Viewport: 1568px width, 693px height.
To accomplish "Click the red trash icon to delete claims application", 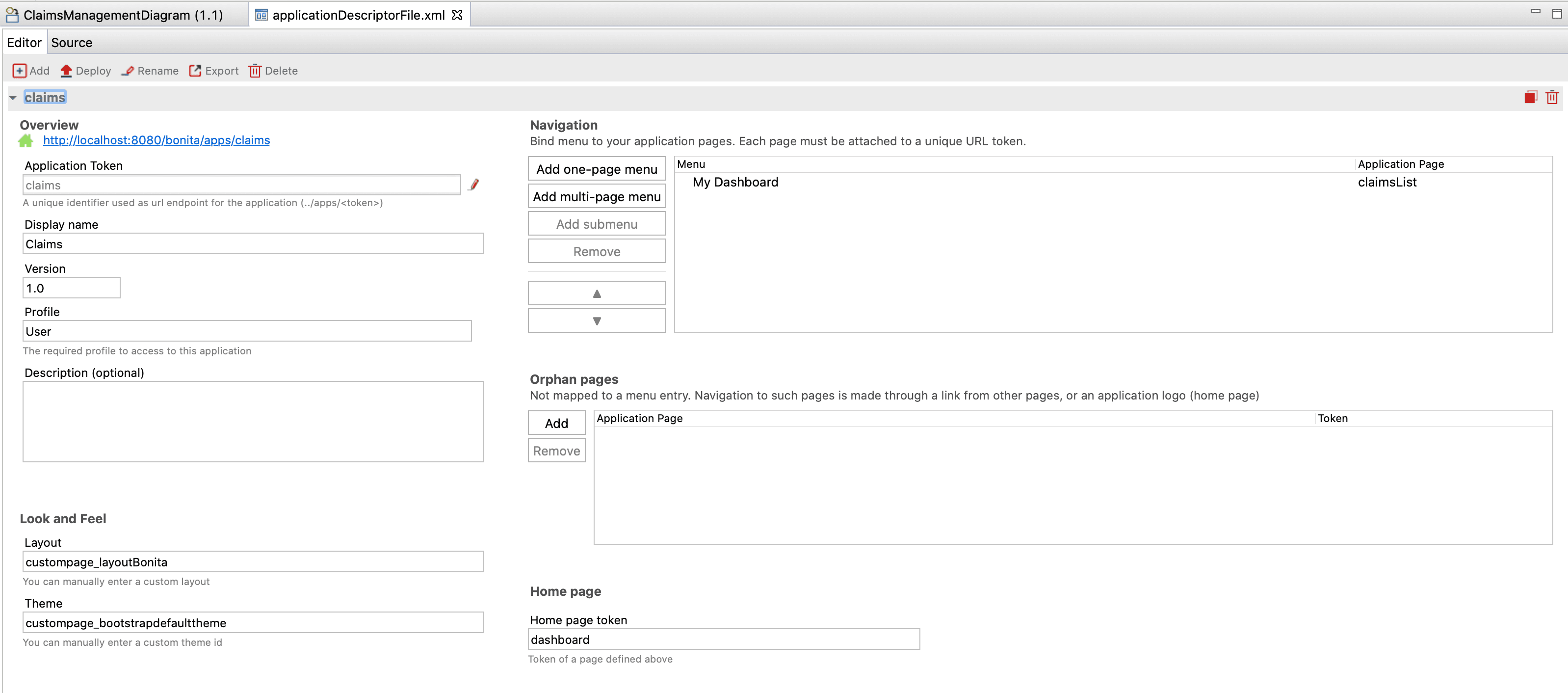I will pos(1552,97).
